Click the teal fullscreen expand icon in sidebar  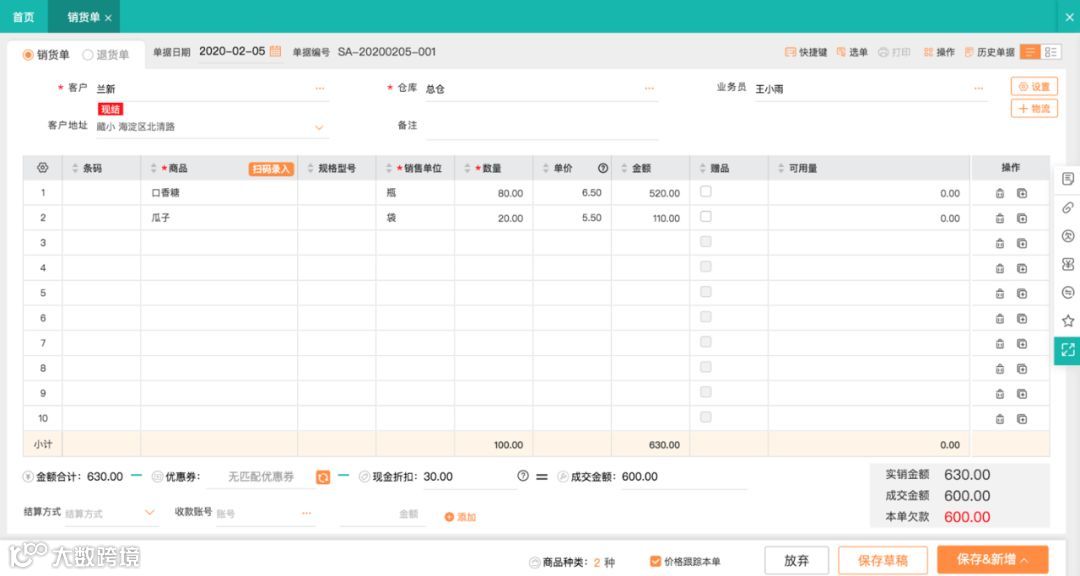point(1068,349)
